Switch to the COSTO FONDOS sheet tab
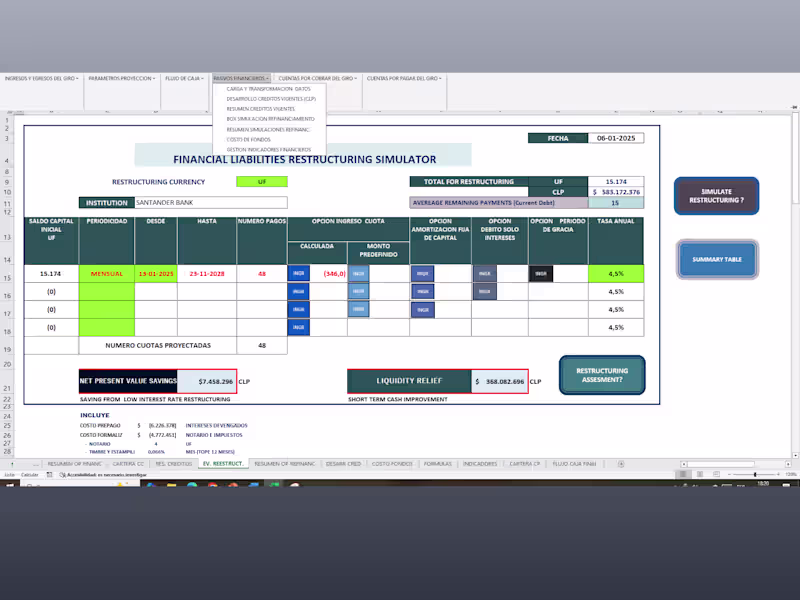 click(x=392, y=464)
